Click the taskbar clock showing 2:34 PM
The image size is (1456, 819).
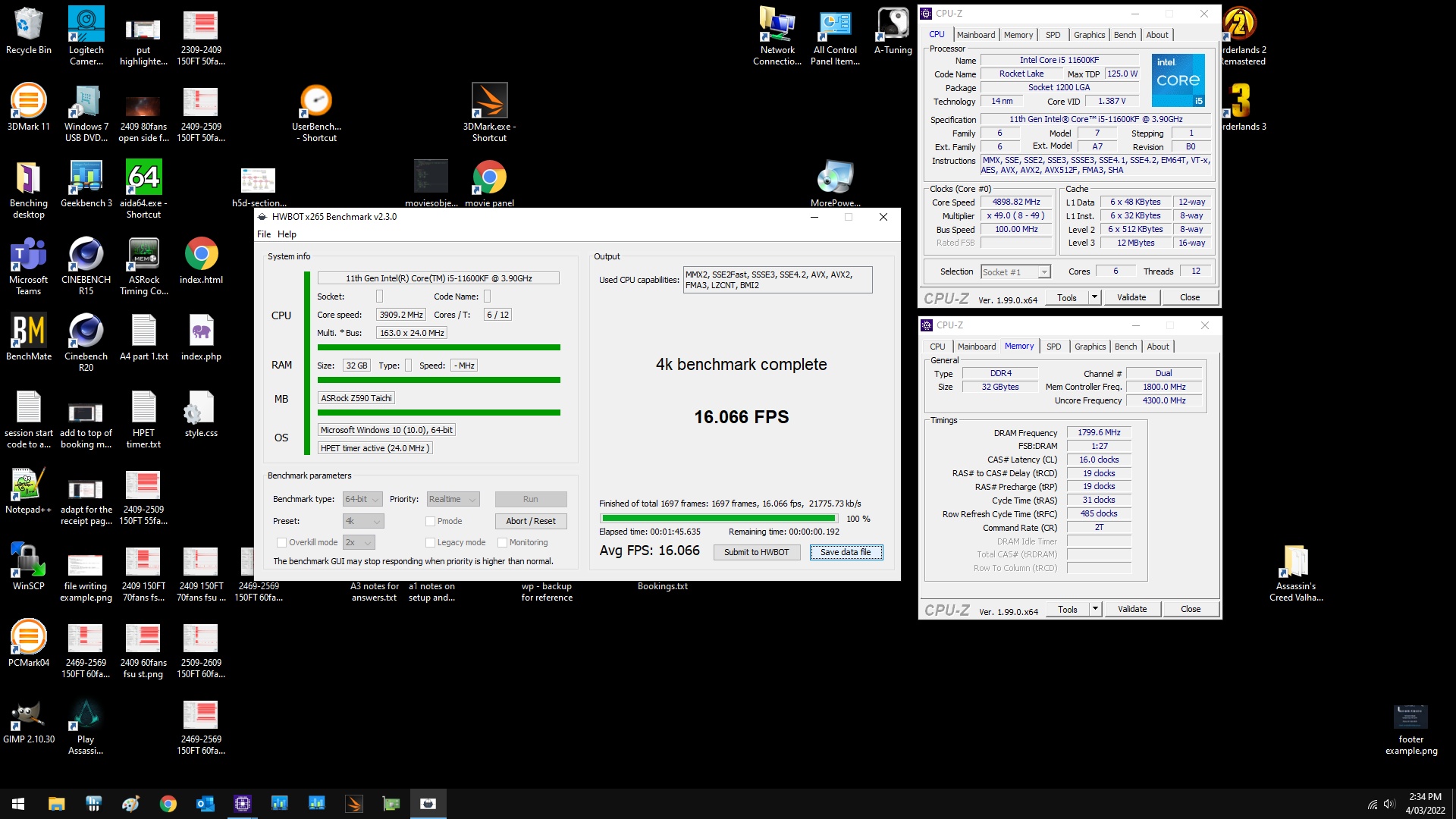coord(1425,804)
